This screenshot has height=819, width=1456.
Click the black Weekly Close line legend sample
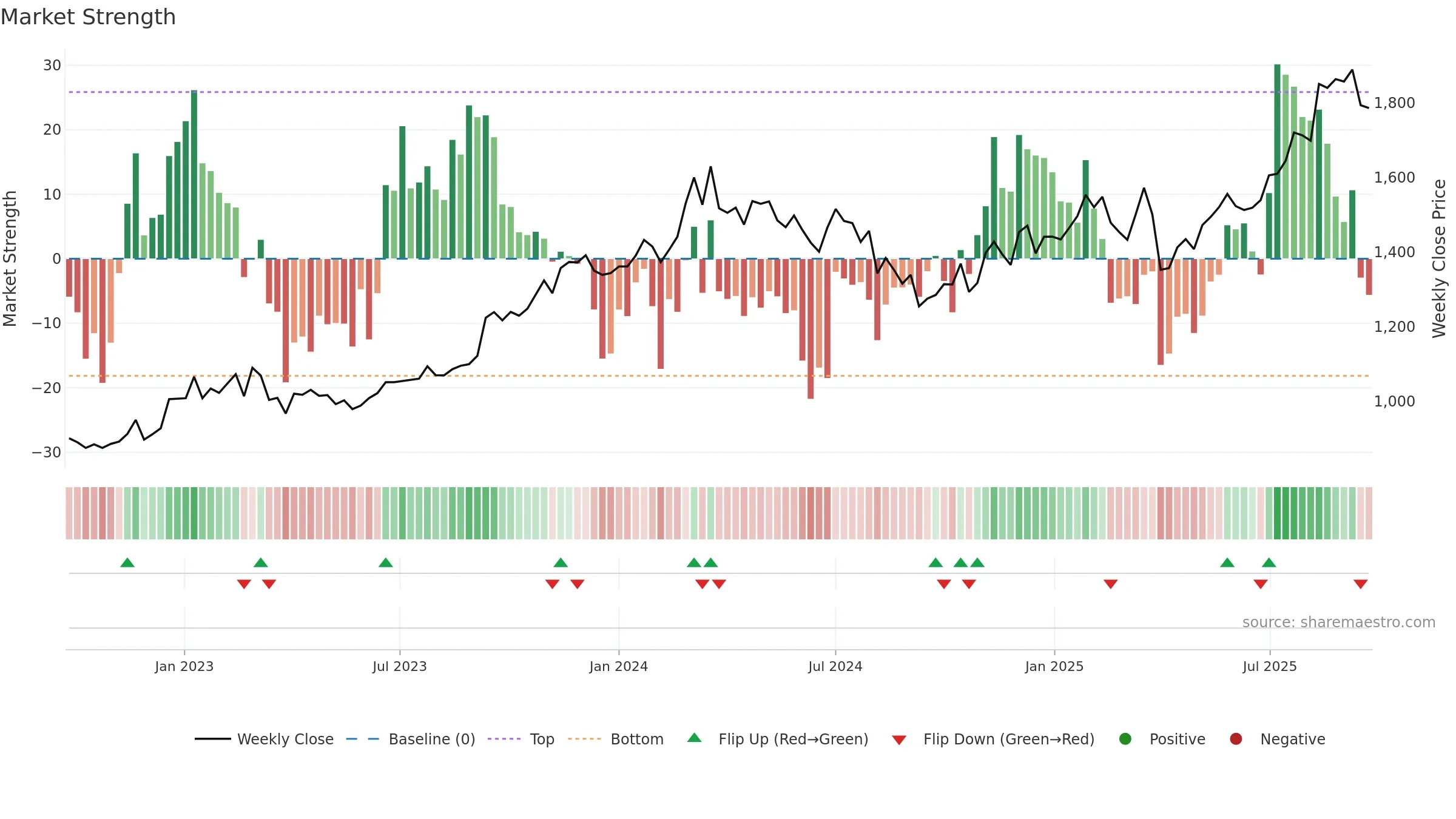(213, 739)
